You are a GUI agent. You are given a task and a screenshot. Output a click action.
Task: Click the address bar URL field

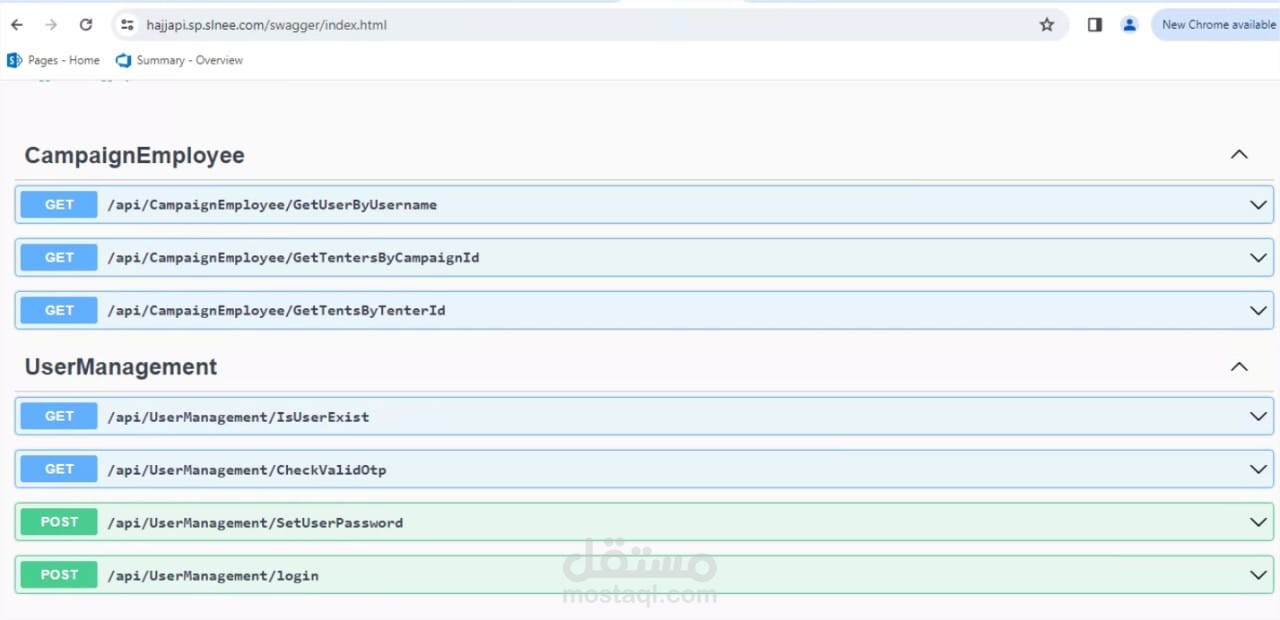pos(590,25)
